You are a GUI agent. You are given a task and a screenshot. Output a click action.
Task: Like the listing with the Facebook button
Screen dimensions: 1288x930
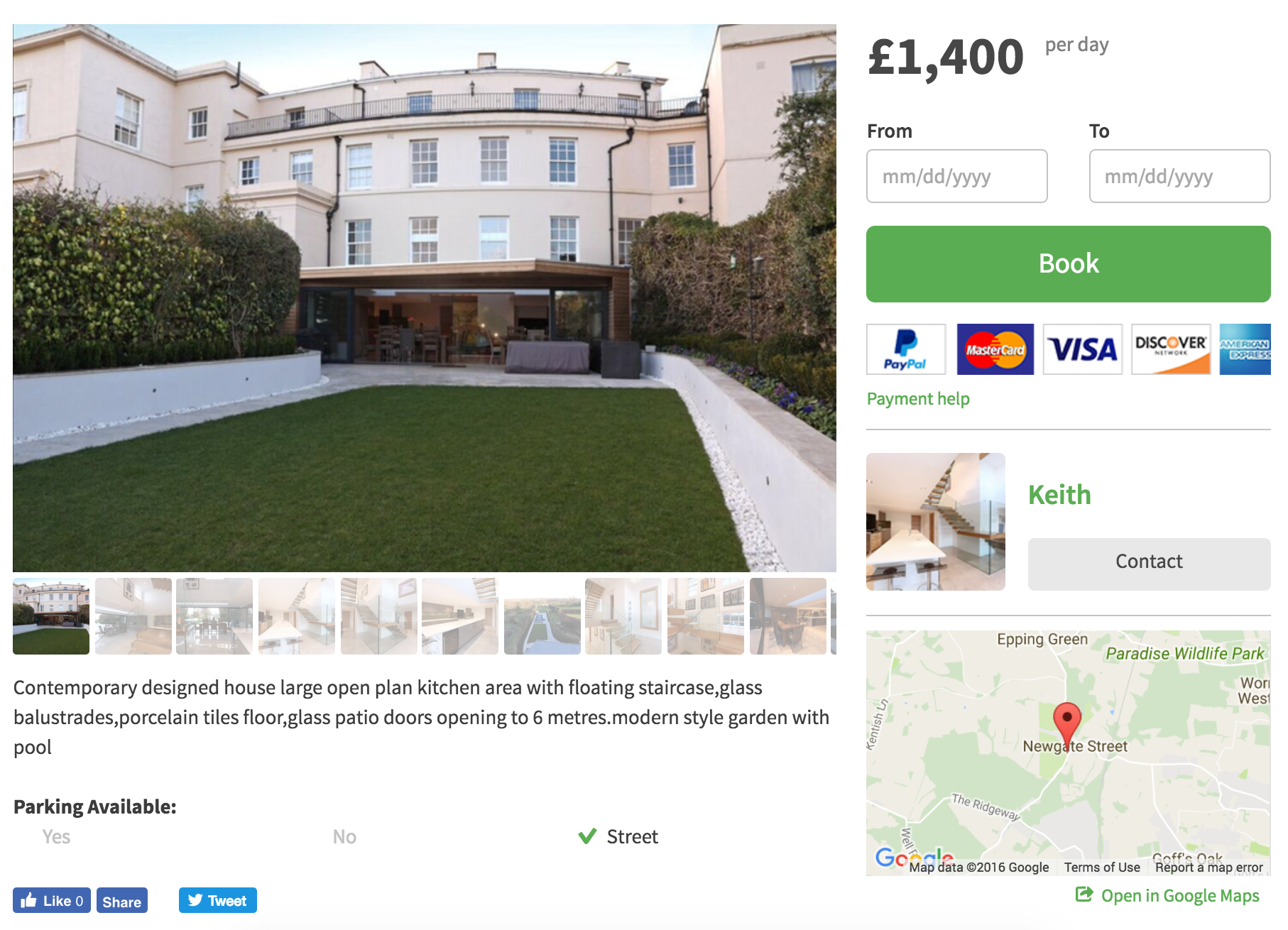(x=52, y=900)
